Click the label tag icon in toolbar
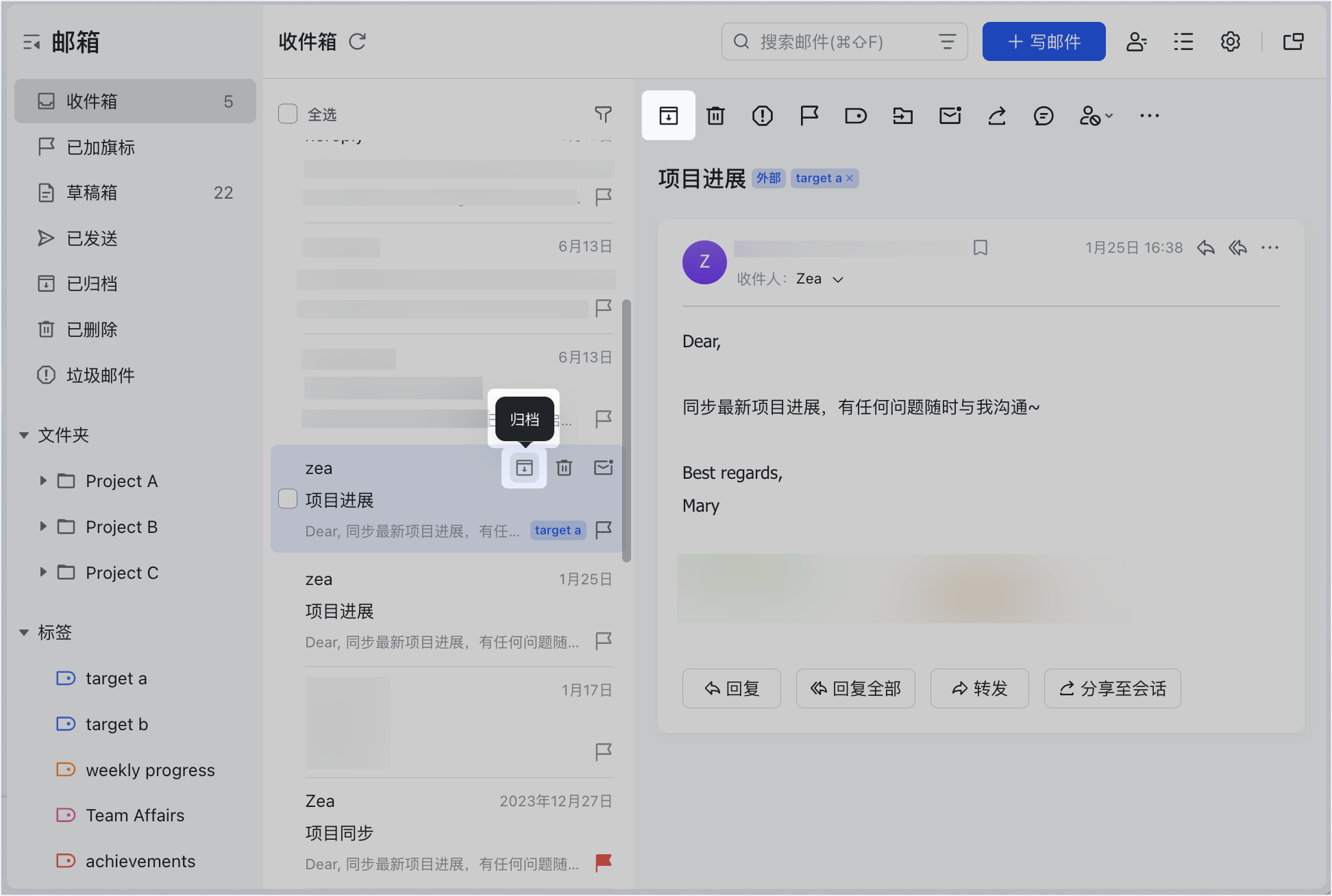The image size is (1332, 896). tap(856, 116)
